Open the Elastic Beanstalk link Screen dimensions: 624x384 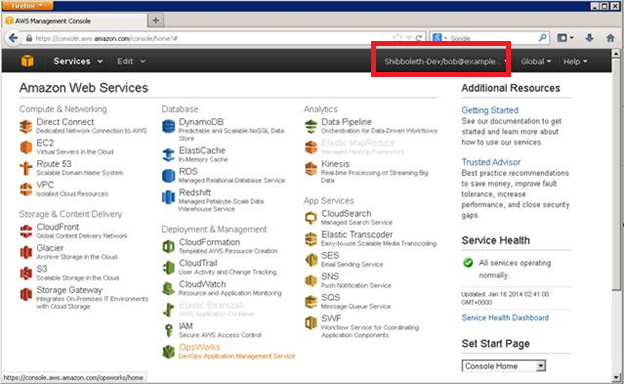coord(212,305)
